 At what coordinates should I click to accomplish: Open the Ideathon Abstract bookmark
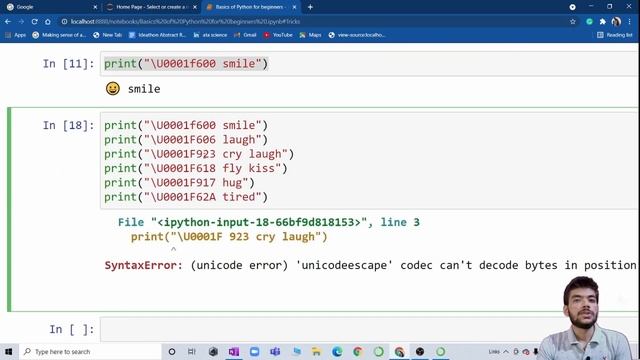point(158,35)
